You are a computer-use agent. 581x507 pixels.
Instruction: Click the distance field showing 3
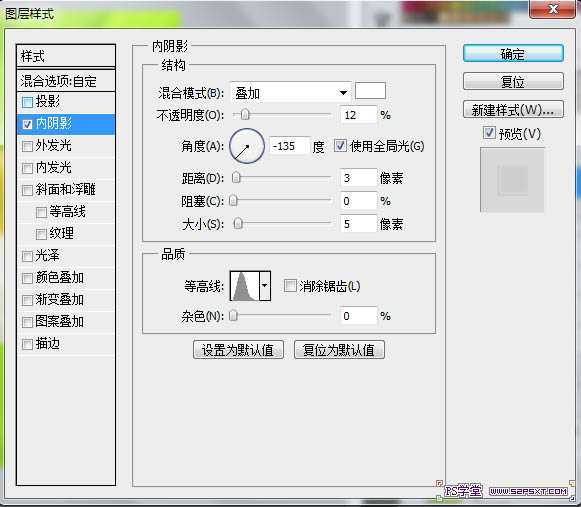tap(358, 178)
